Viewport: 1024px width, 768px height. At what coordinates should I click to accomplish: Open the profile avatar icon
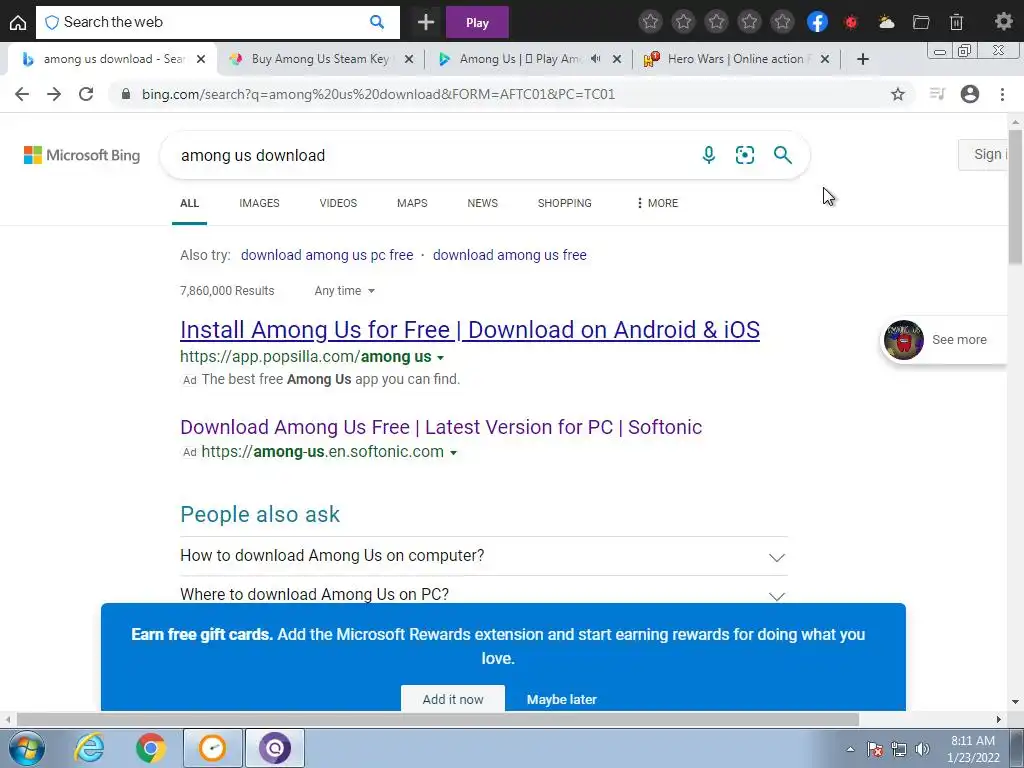(x=970, y=94)
